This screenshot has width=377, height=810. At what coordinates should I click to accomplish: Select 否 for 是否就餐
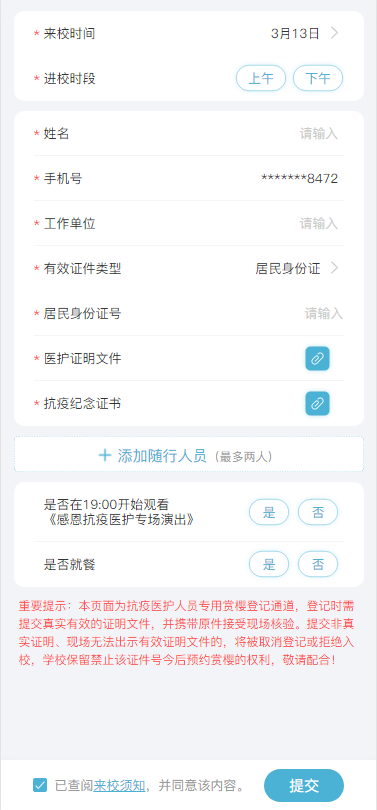click(x=318, y=564)
